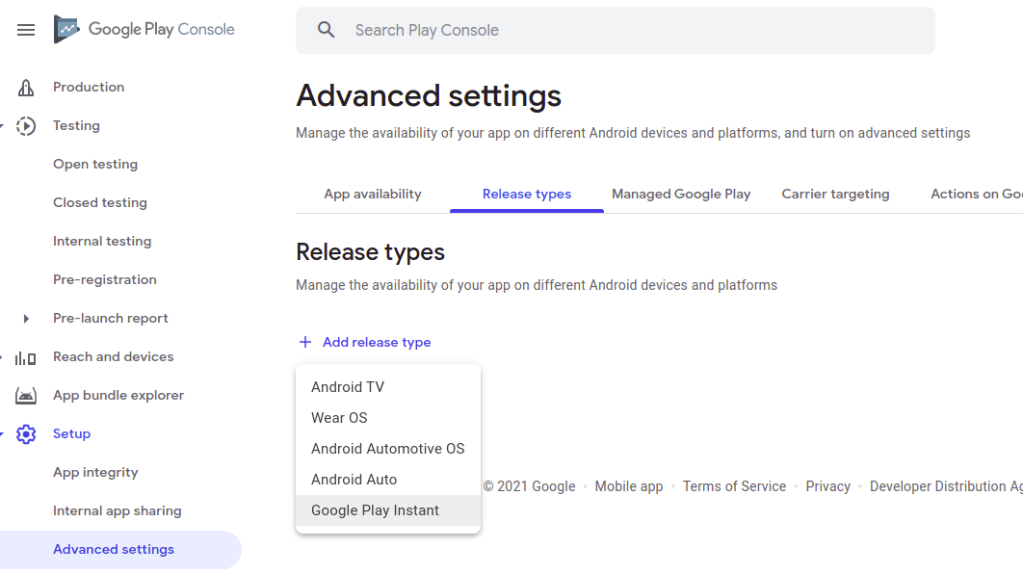The image size is (1023, 574).
Task: Select Android Automotive OS option
Action: 387,449
